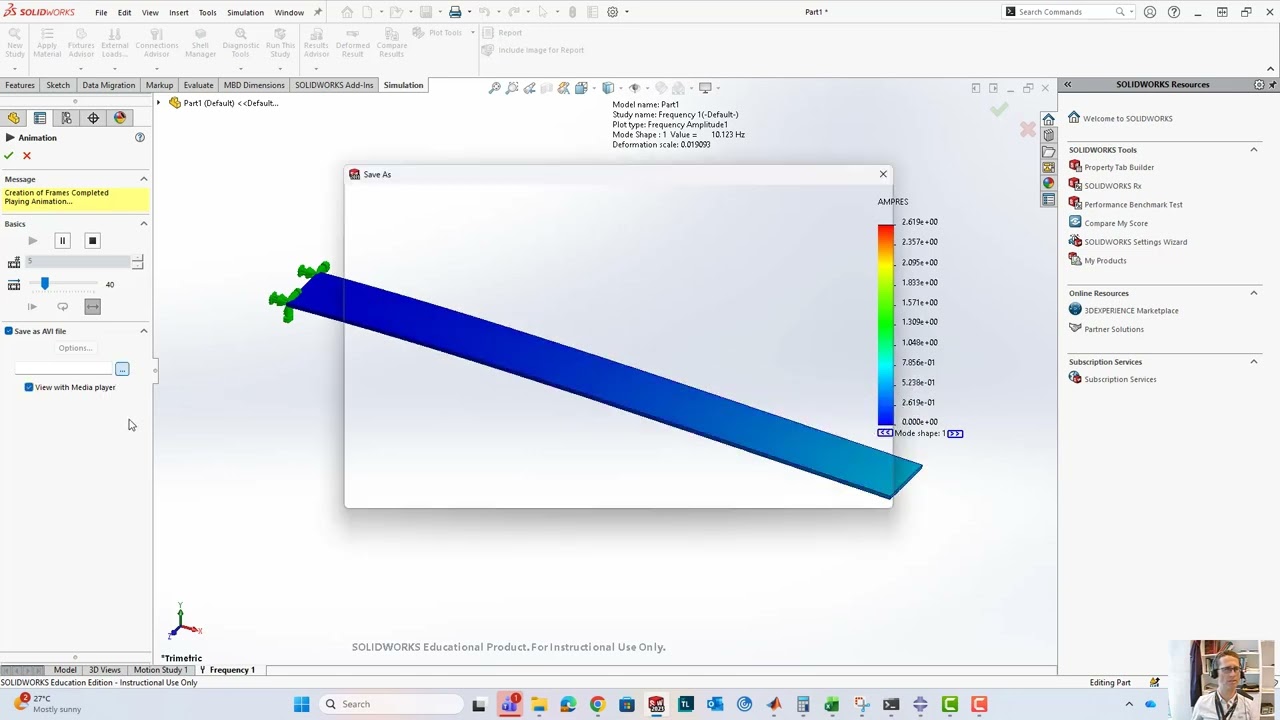Open the Simulation menu
Screen dimensions: 1280x720
coord(245,12)
